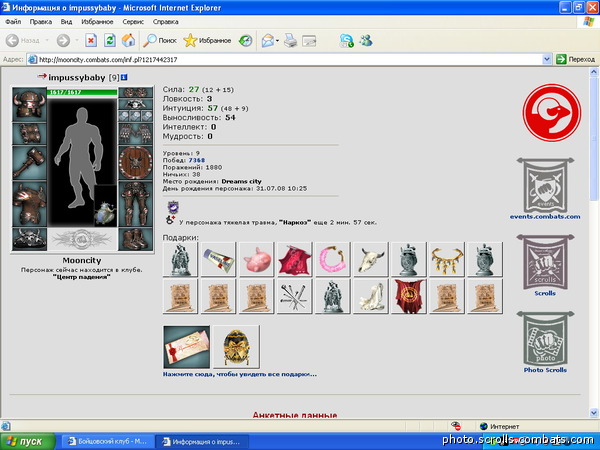Click the body armor equipment slot
This screenshot has width=600, height=450.
pyautogui.click(x=29, y=204)
